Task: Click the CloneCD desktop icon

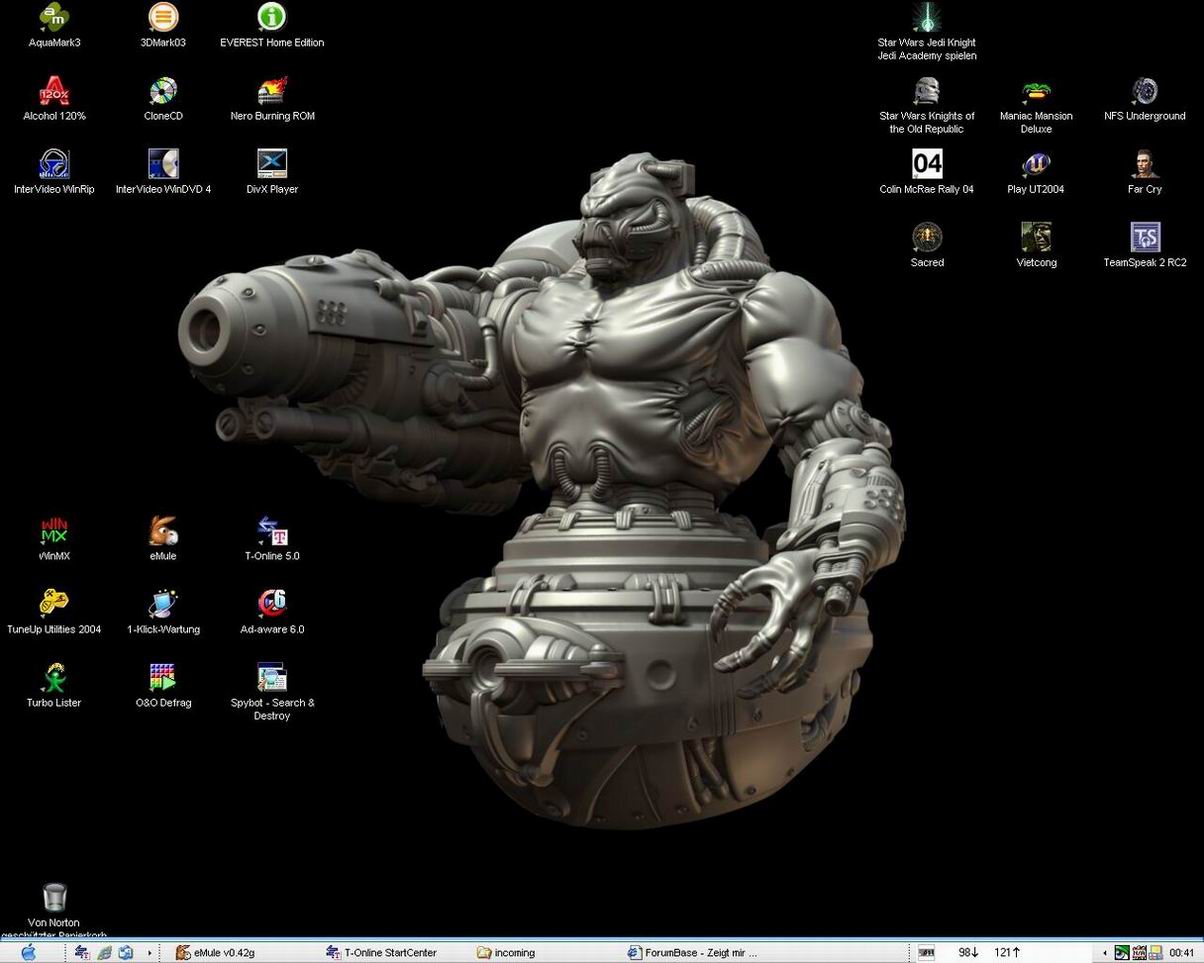Action: [163, 91]
